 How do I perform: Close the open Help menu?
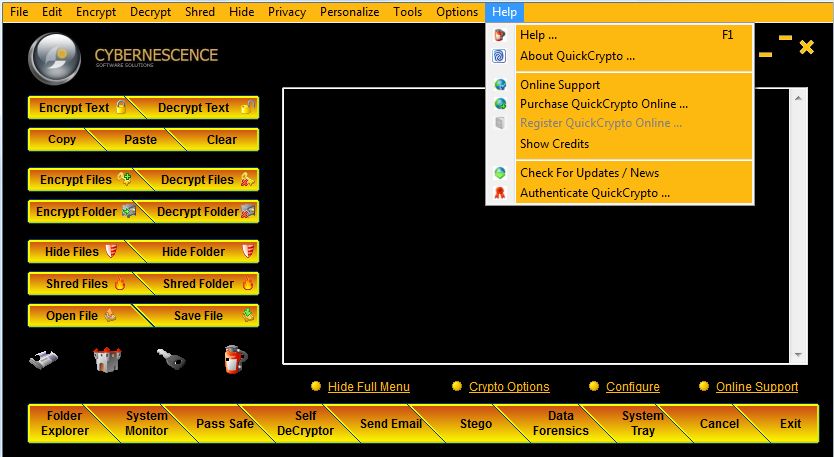[x=504, y=12]
